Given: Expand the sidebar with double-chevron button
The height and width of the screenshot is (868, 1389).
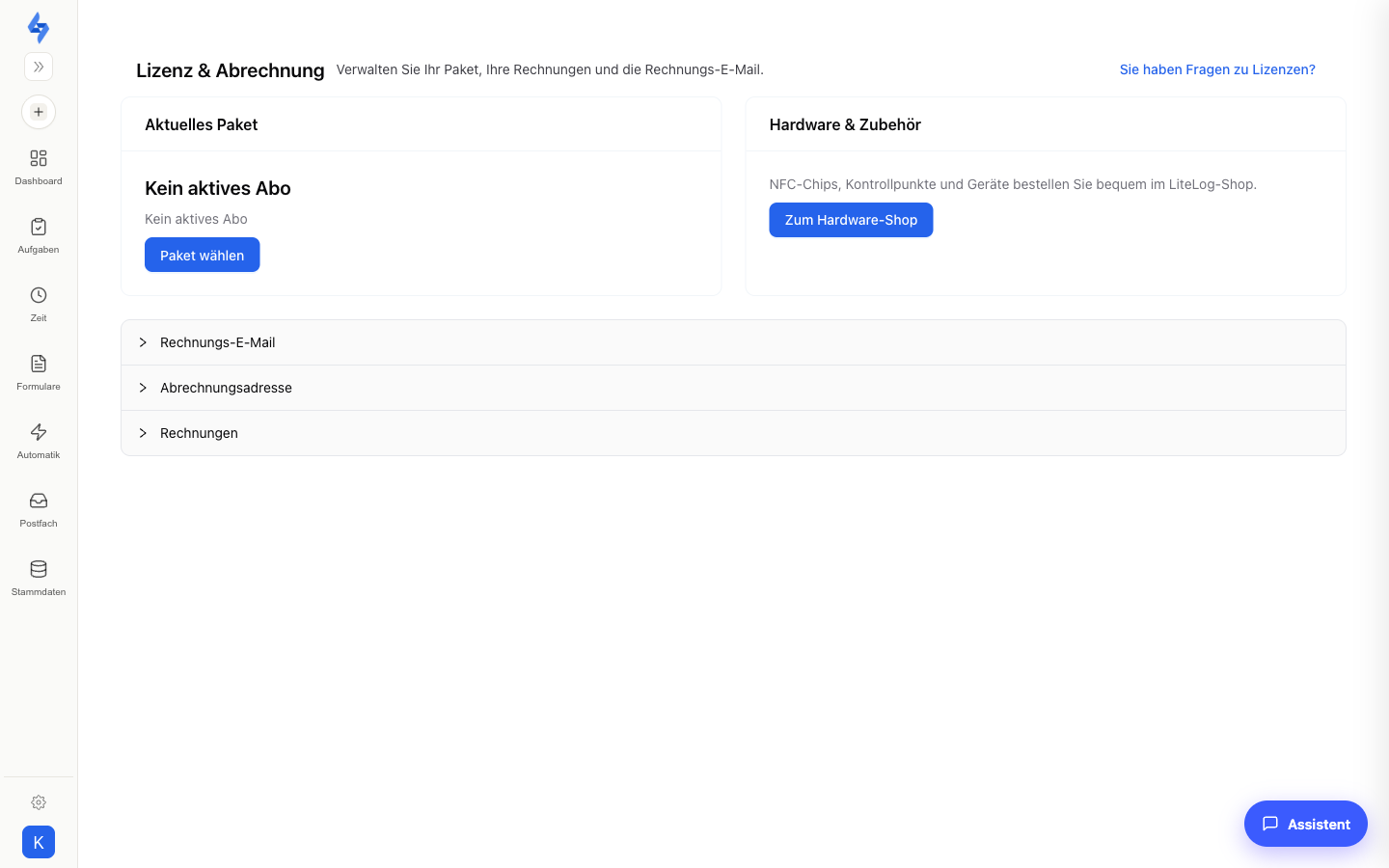Looking at the screenshot, I should coord(39,67).
